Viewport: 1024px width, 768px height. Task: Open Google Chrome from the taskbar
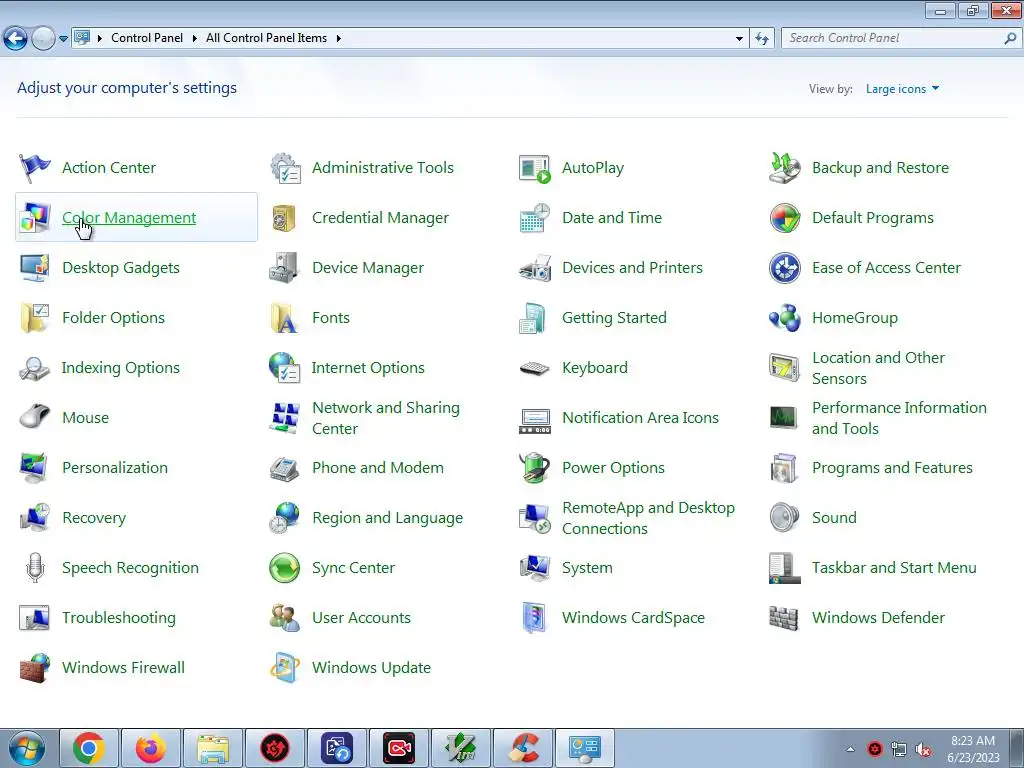tap(89, 748)
